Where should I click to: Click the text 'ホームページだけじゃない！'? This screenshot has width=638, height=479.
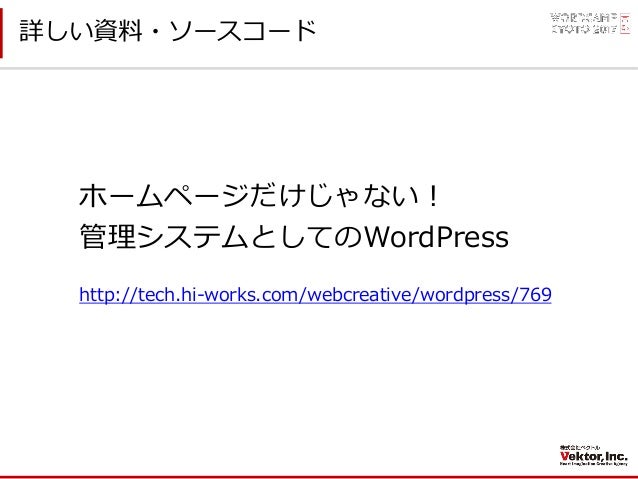pos(259,196)
